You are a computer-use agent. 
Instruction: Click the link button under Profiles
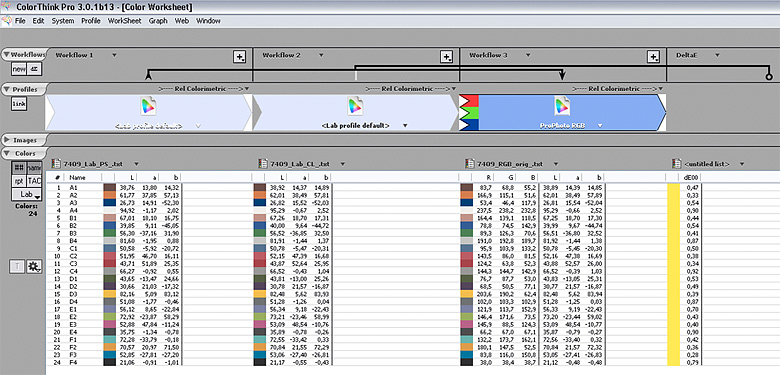(19, 103)
